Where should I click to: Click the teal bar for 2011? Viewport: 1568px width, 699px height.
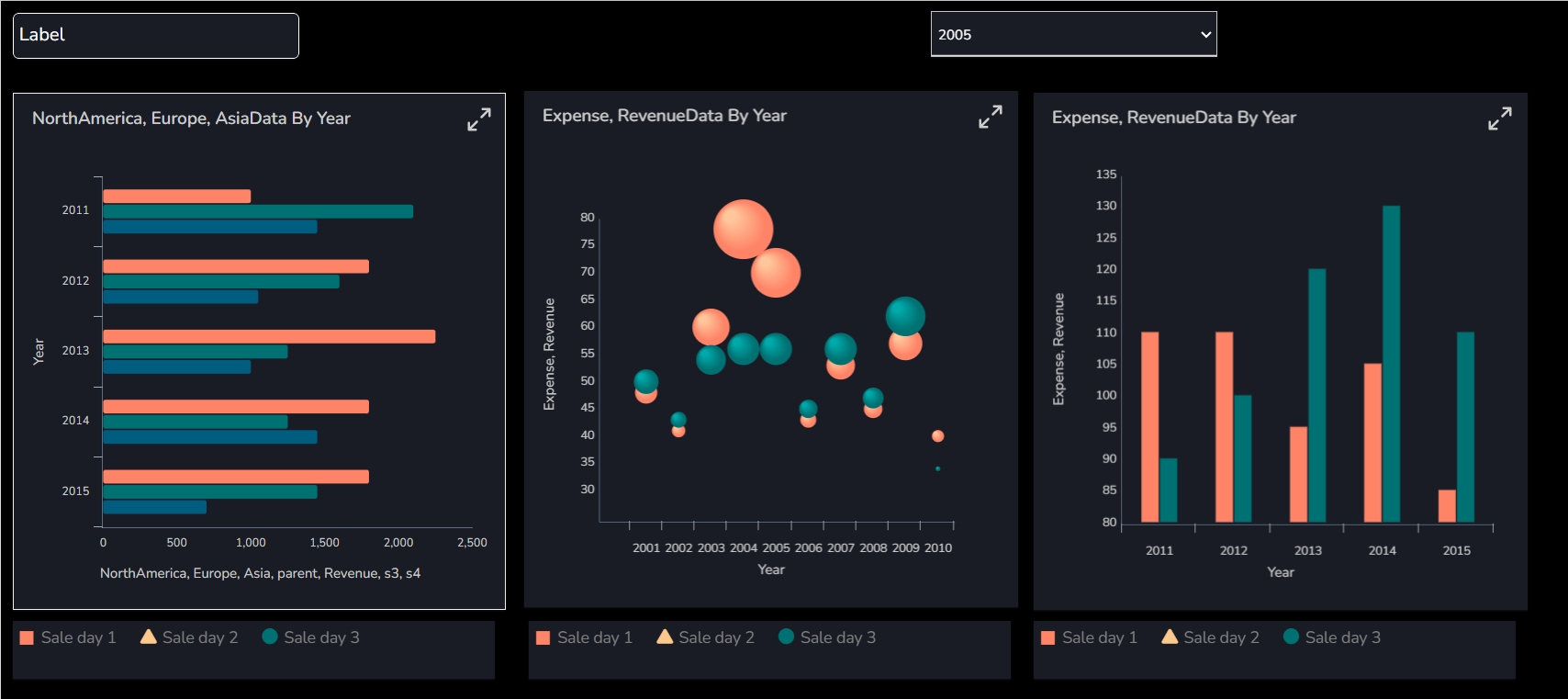[258, 211]
